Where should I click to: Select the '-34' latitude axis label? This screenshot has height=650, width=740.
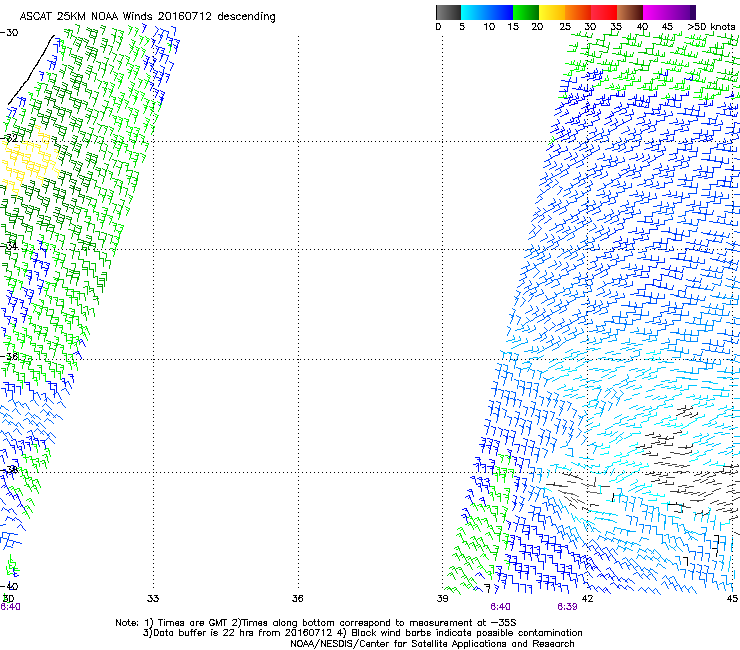[x=9, y=245]
